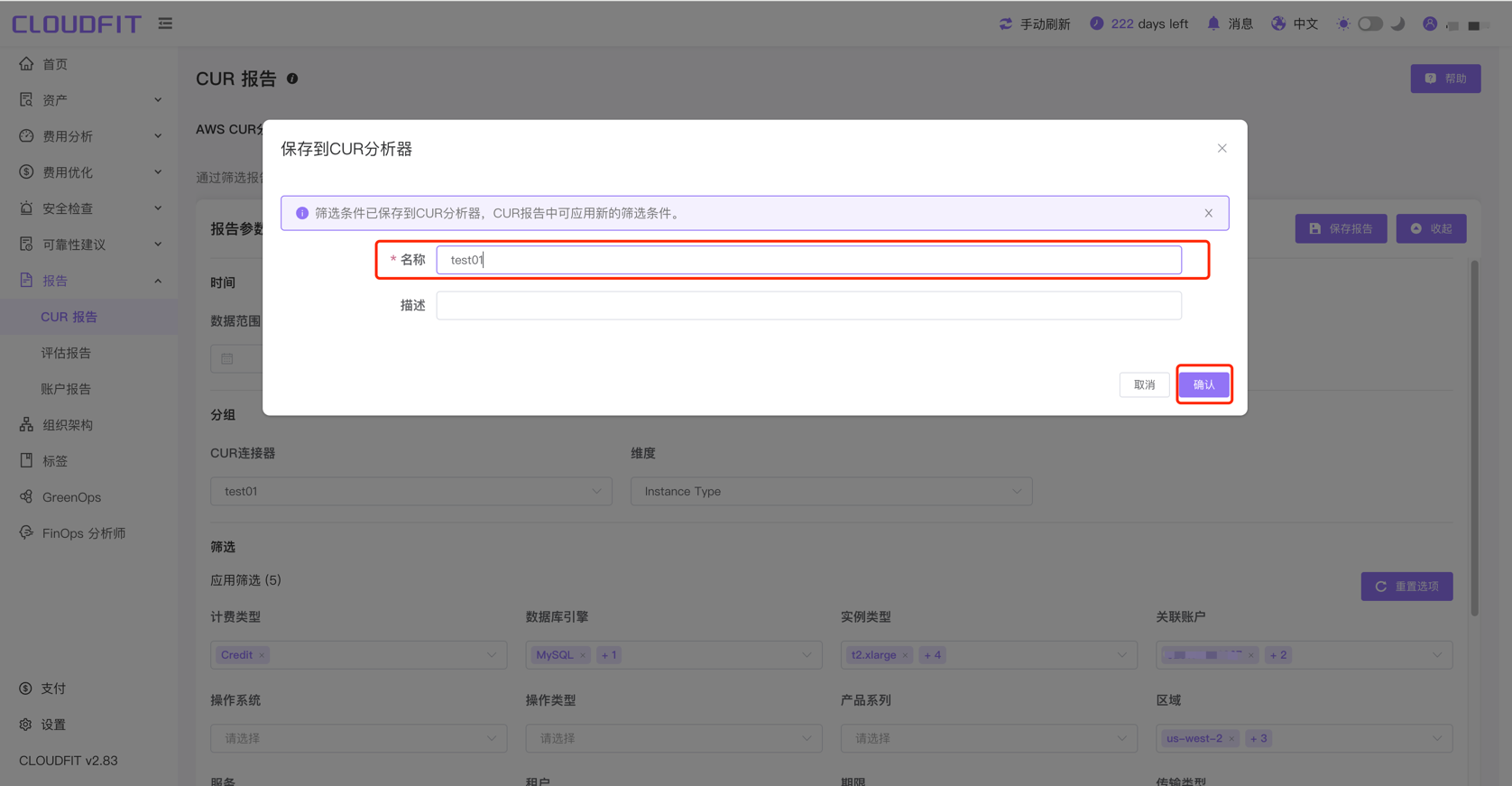1512x786 pixels.
Task: Open the 关联账户 dropdown arrow
Action: tap(1437, 655)
